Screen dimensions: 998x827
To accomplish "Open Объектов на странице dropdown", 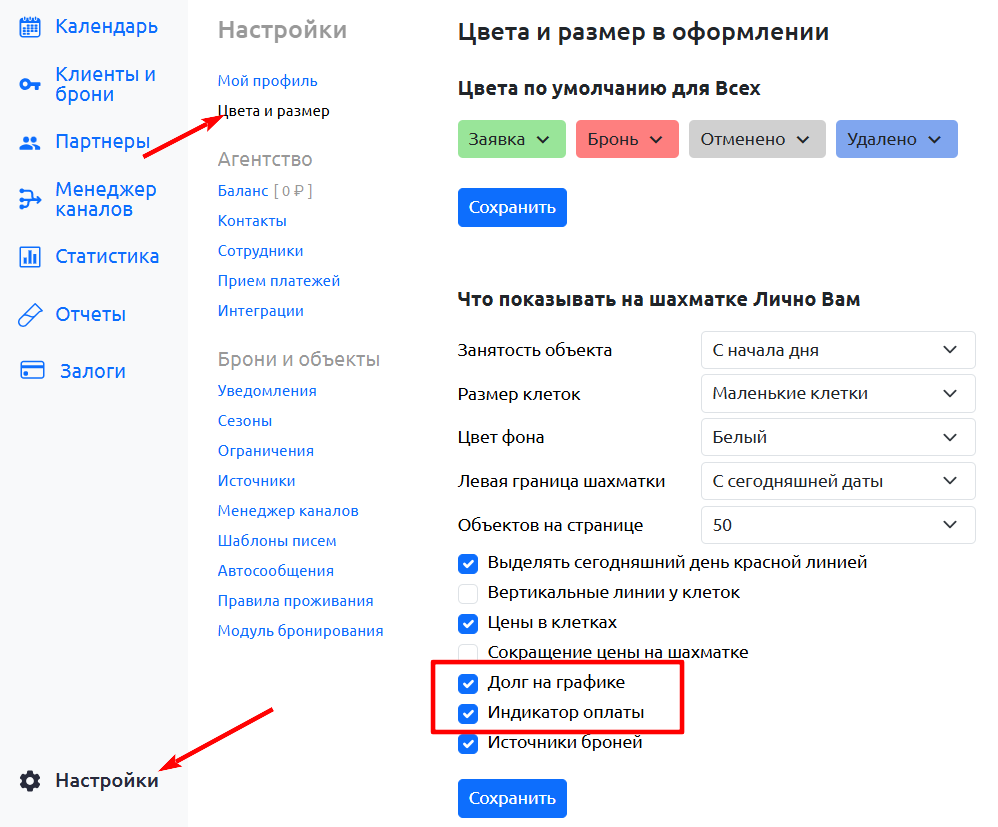I will (838, 525).
